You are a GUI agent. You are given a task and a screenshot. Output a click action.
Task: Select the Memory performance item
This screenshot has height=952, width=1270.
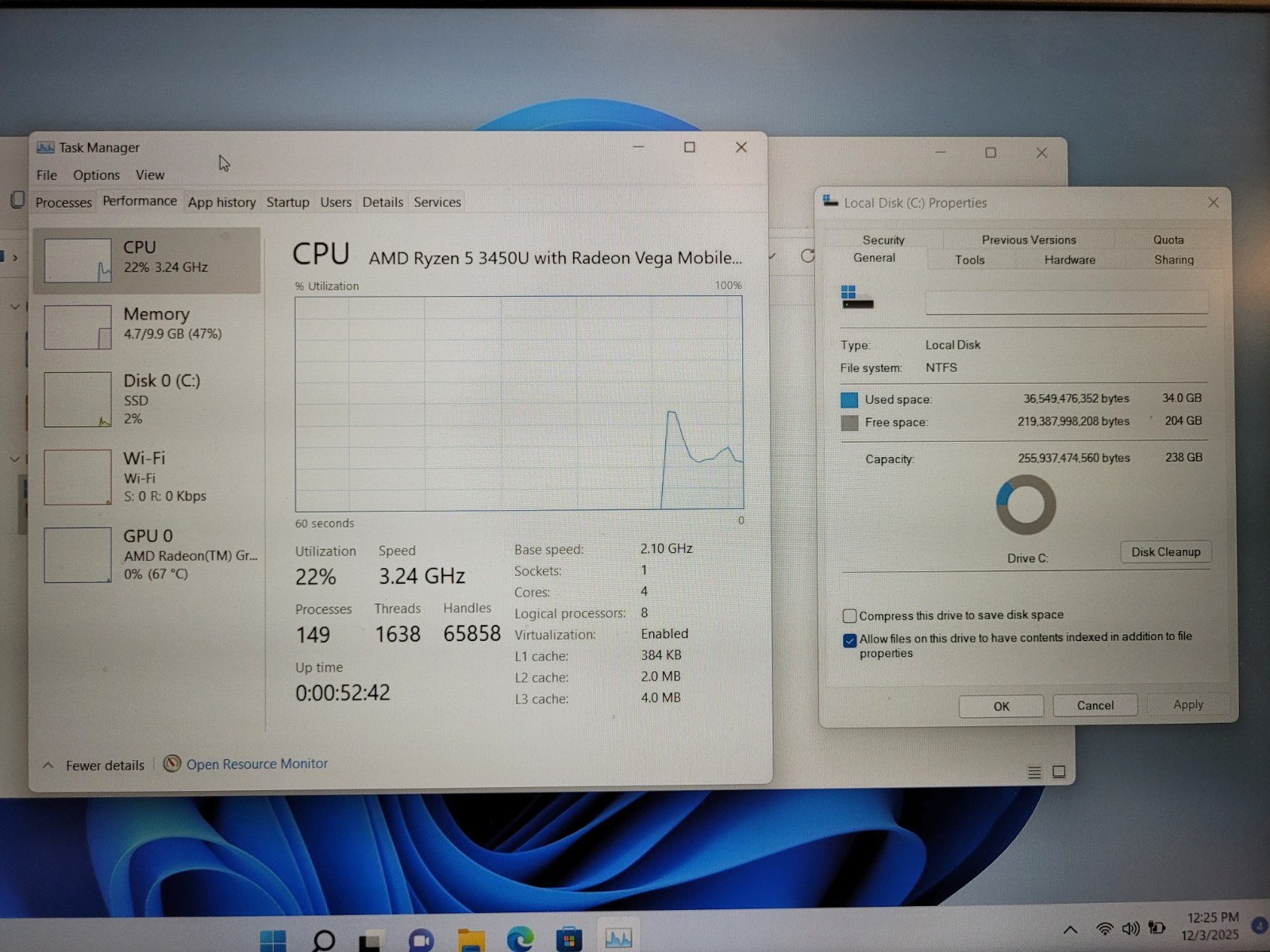(x=147, y=326)
